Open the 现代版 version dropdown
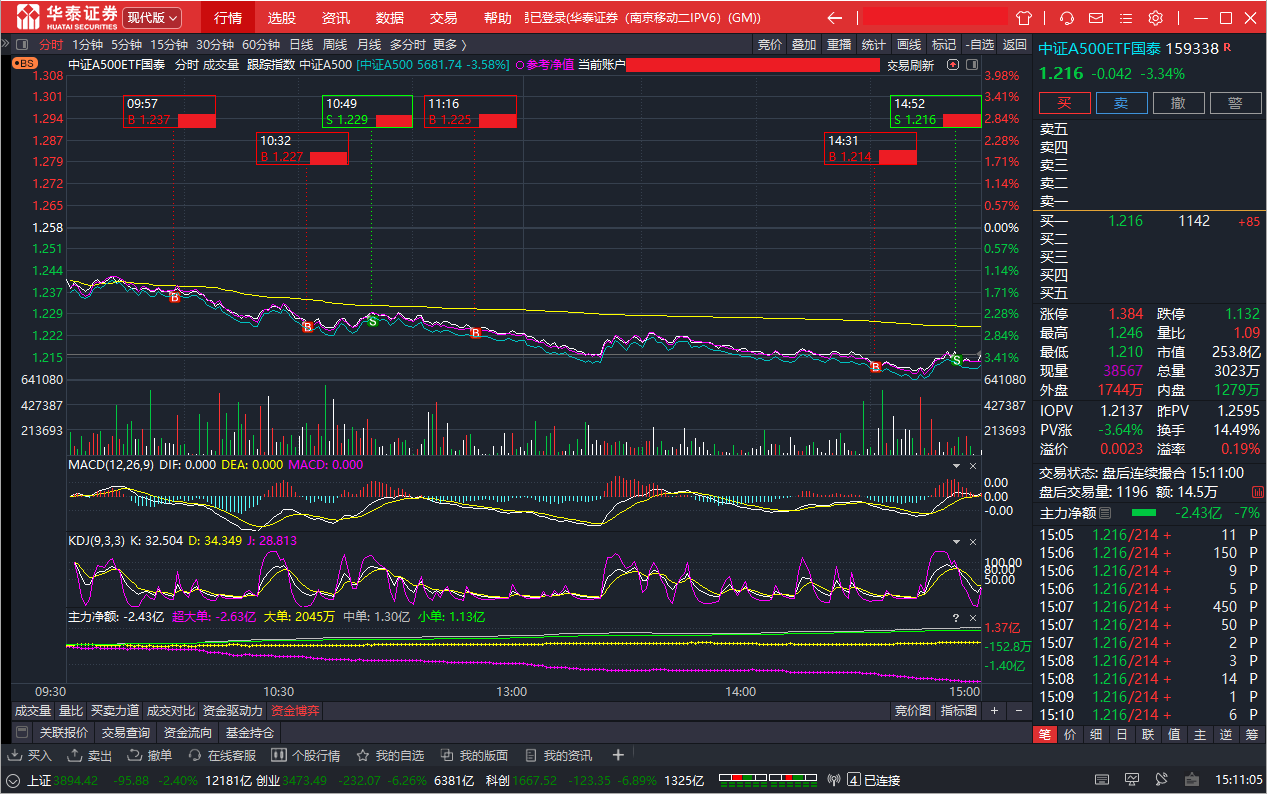The image size is (1267, 794). point(153,17)
